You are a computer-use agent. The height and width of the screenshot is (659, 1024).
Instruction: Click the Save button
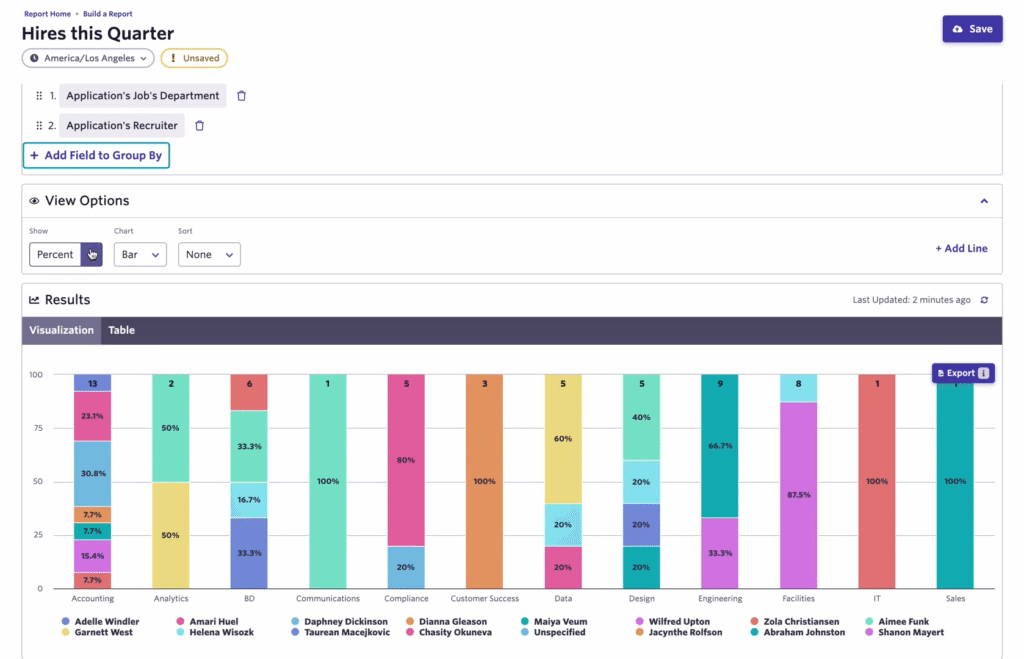[x=972, y=29]
